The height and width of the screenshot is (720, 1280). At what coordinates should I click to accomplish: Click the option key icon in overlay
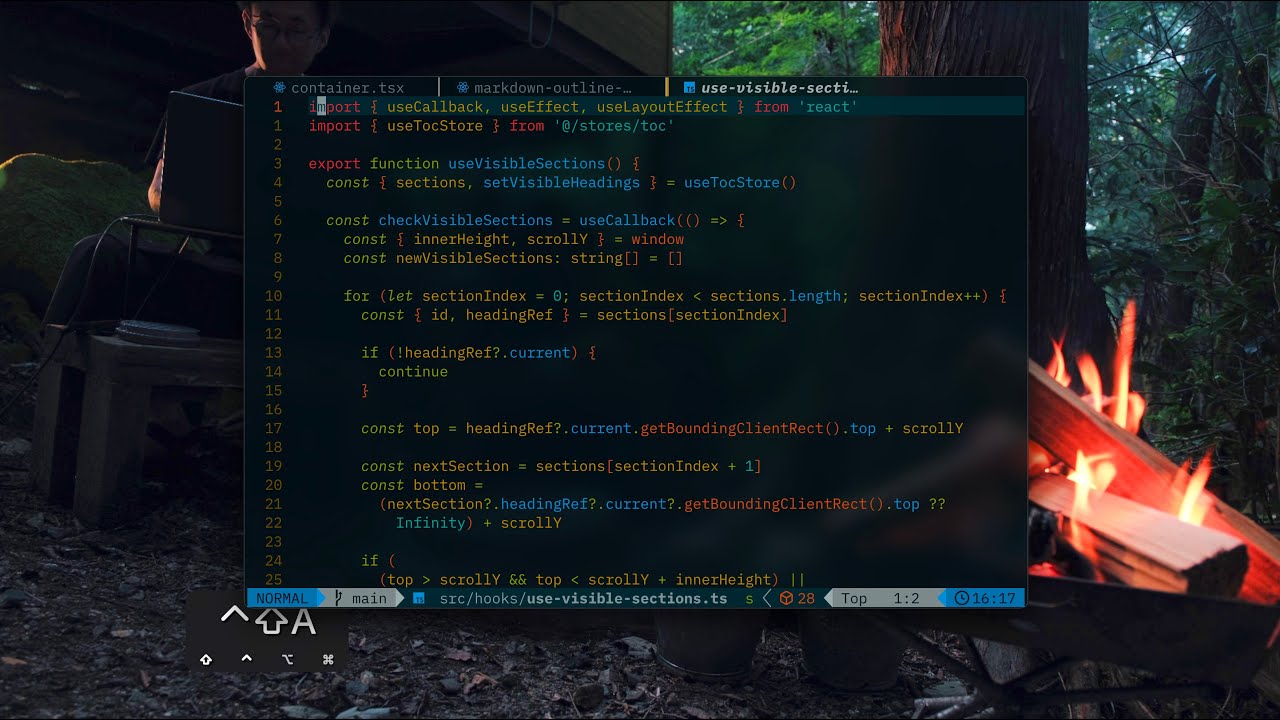point(287,659)
